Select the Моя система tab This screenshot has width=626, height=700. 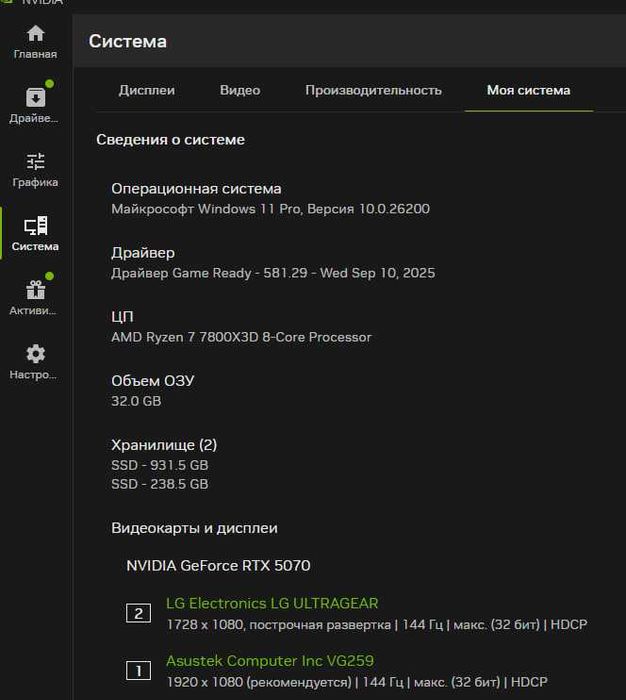click(x=529, y=90)
